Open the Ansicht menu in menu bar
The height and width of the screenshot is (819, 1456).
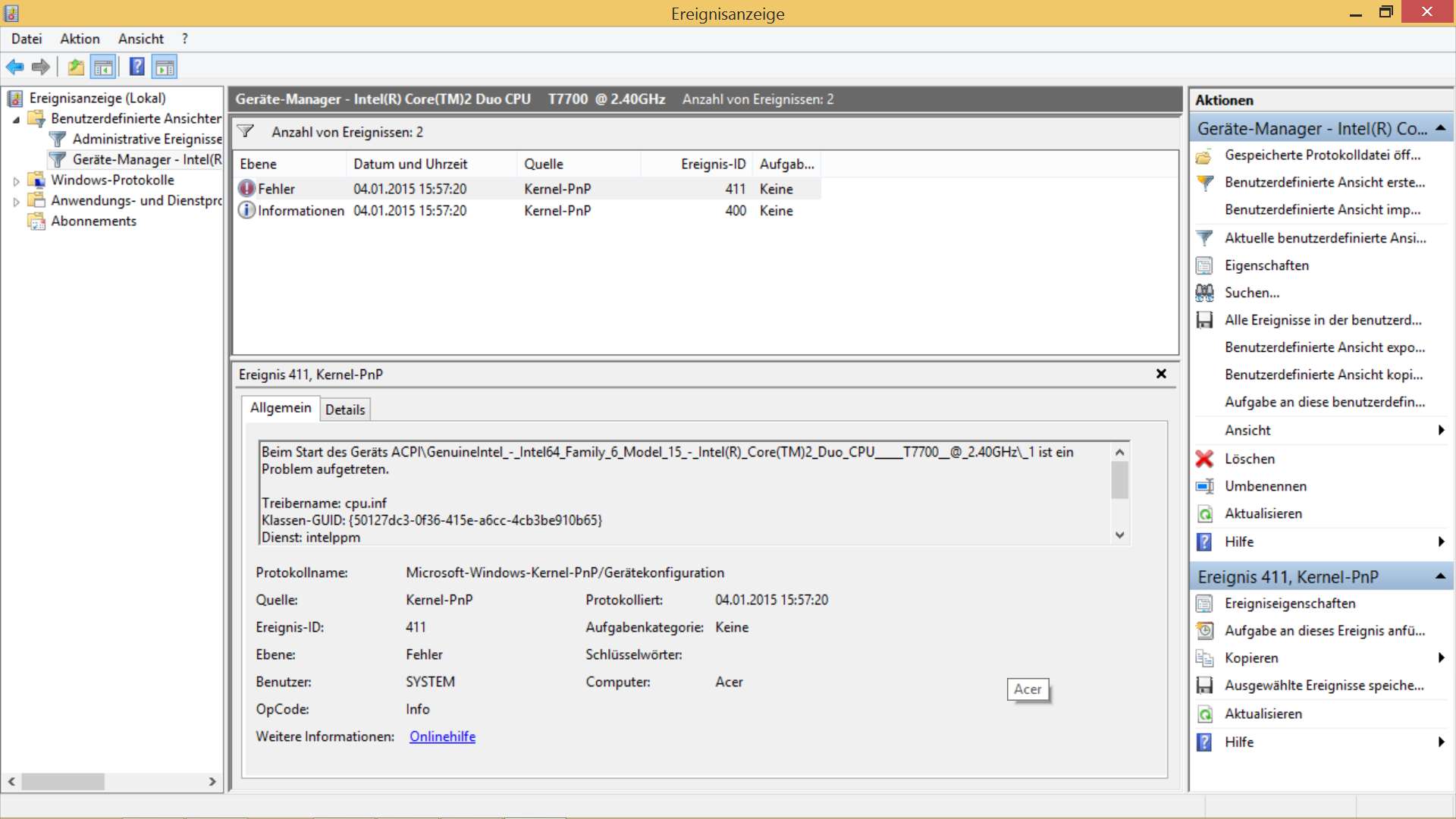pos(140,39)
